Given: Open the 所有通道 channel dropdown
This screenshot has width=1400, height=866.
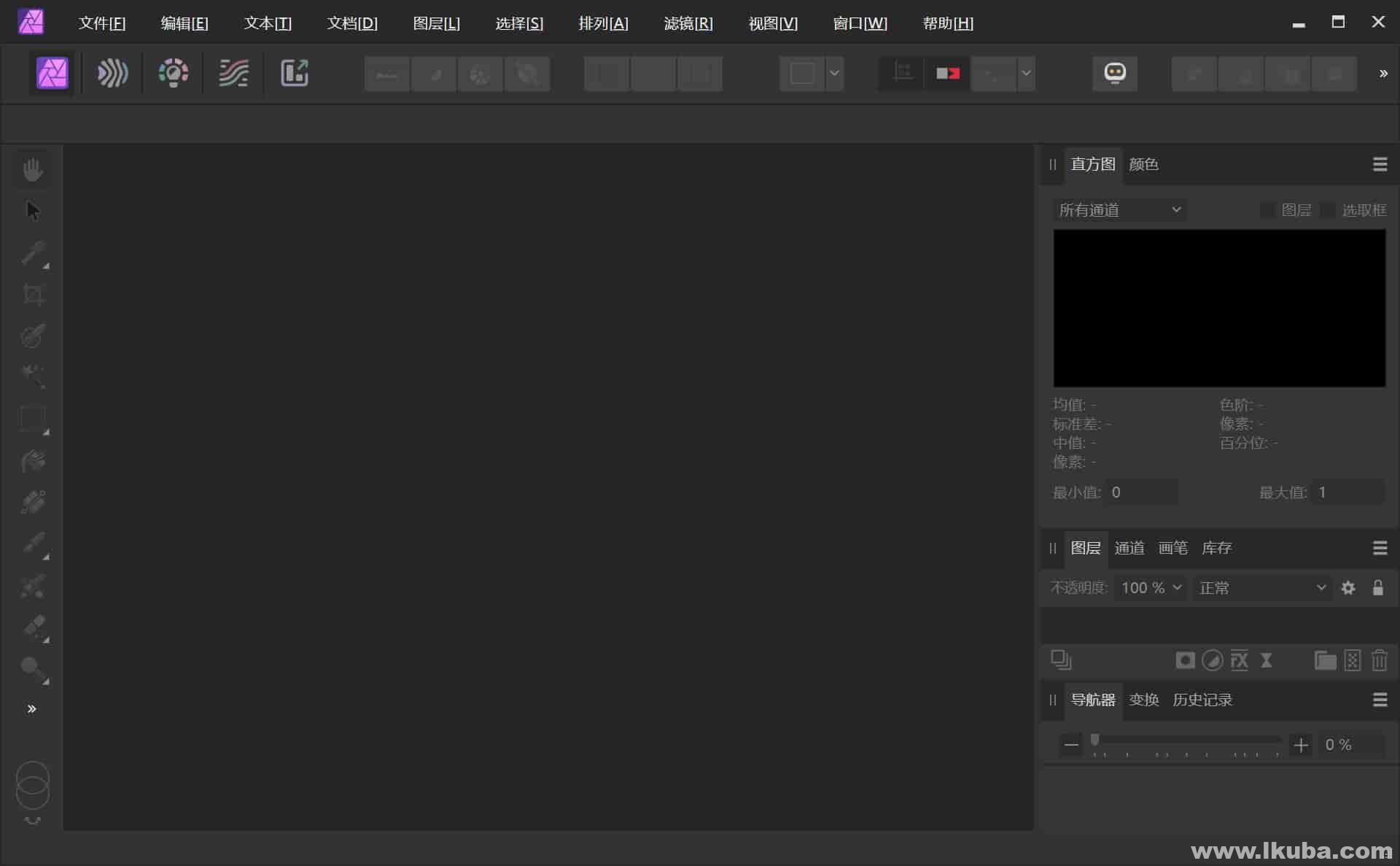Looking at the screenshot, I should coord(1119,210).
